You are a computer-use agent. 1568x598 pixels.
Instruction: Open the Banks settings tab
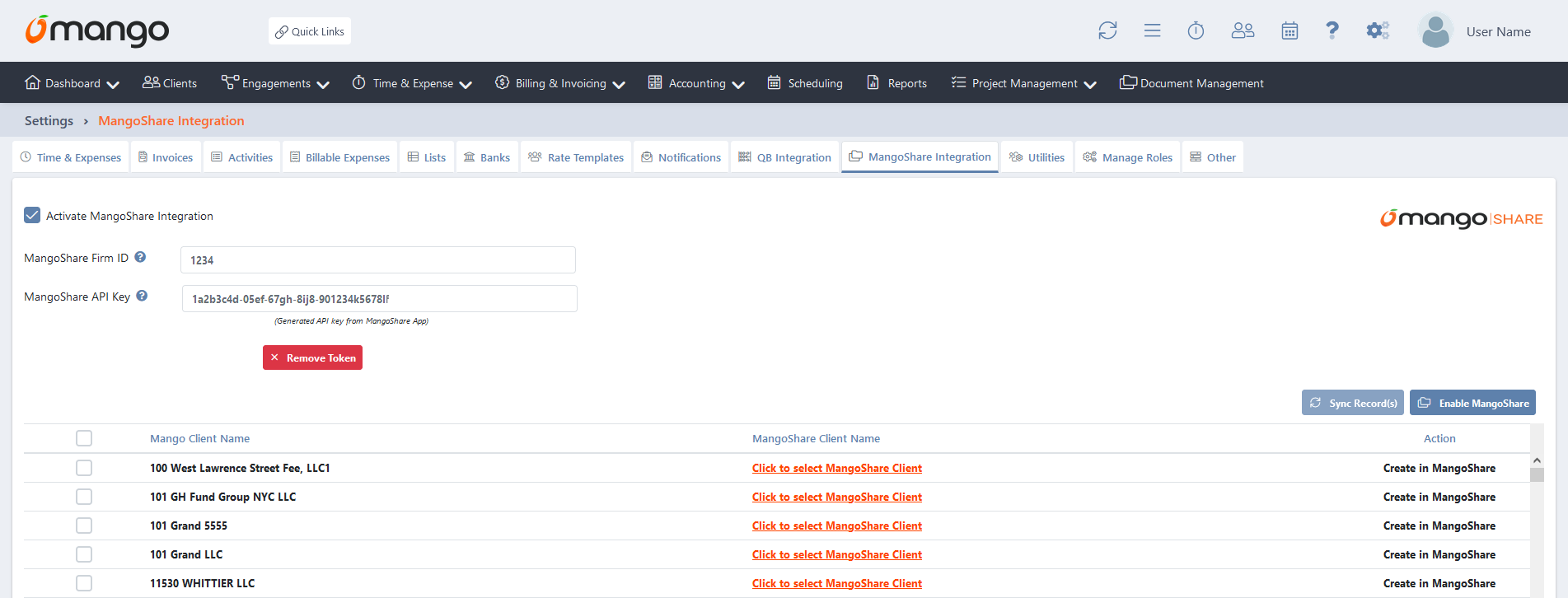point(487,157)
